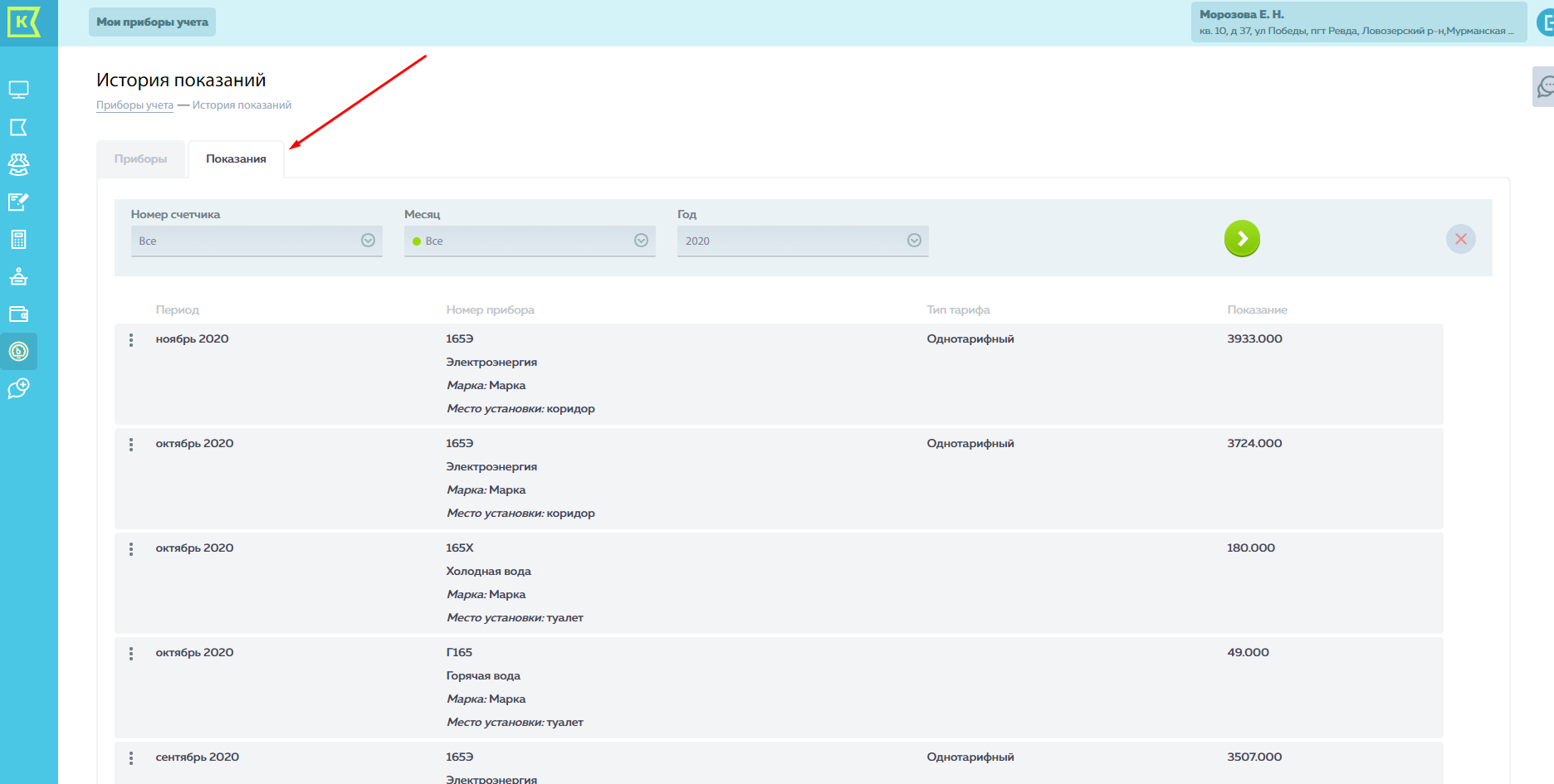Viewport: 1554px width, 784px height.
Task: Expand the Год dropdown showing 2020
Action: 803,241
